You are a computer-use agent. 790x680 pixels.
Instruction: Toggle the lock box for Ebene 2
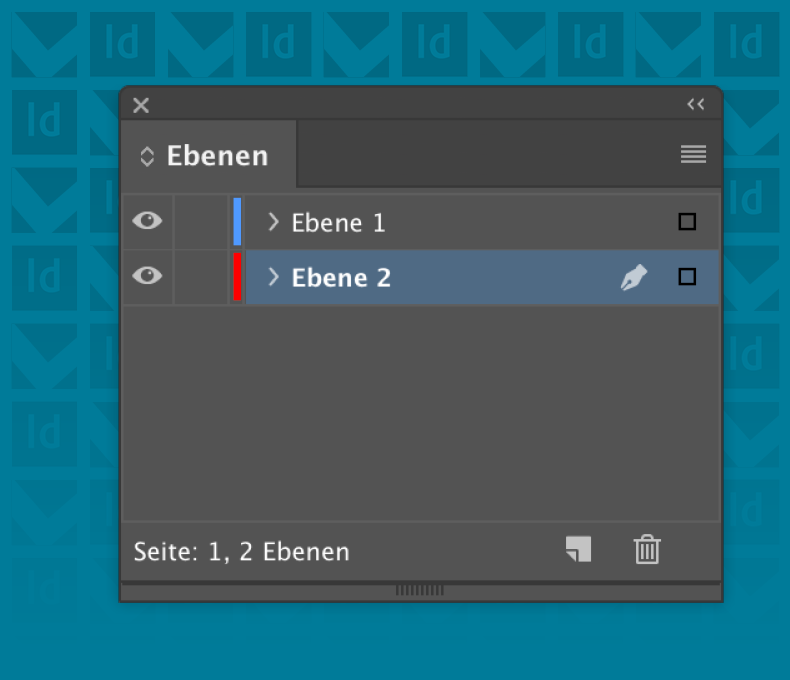pos(200,277)
